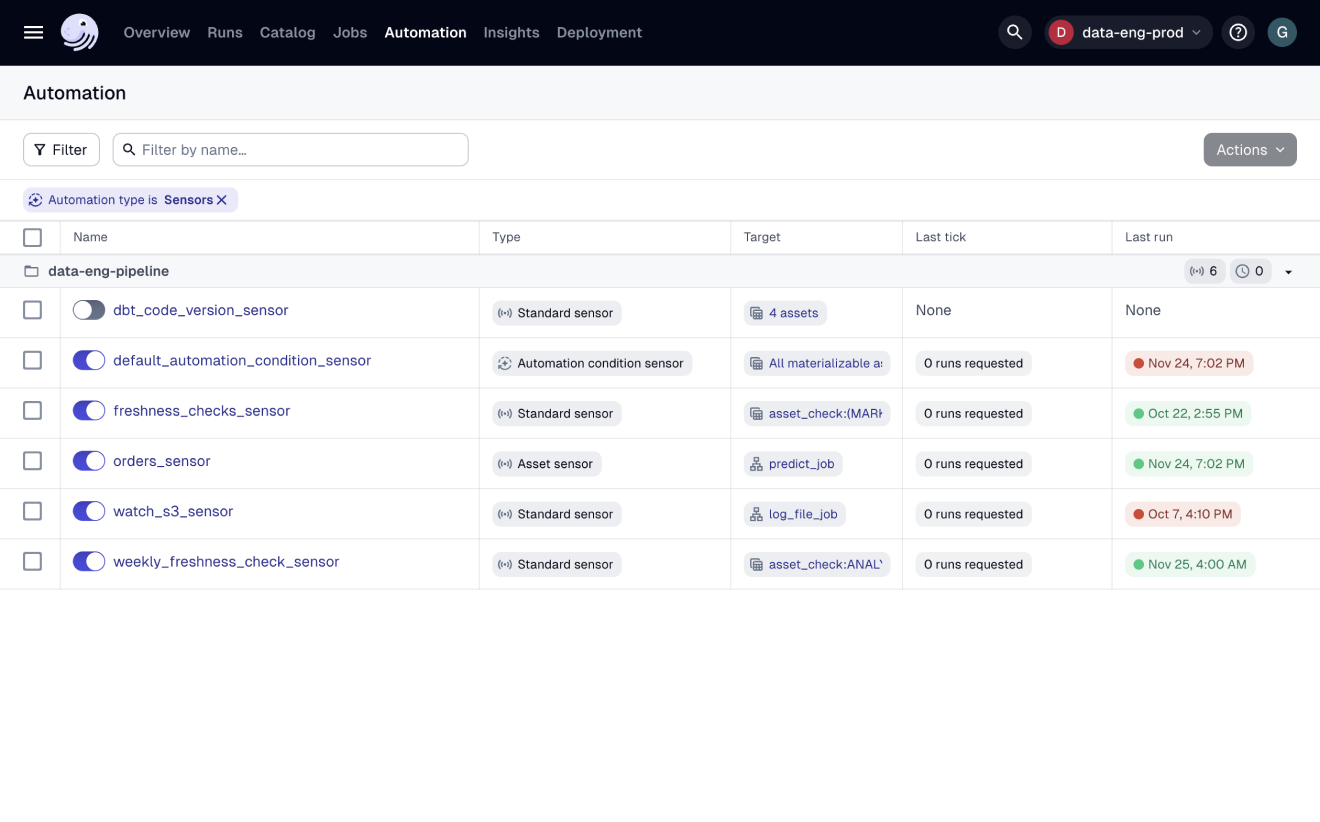Switch to the Insights tab
The height and width of the screenshot is (822, 1320).
point(511,32)
